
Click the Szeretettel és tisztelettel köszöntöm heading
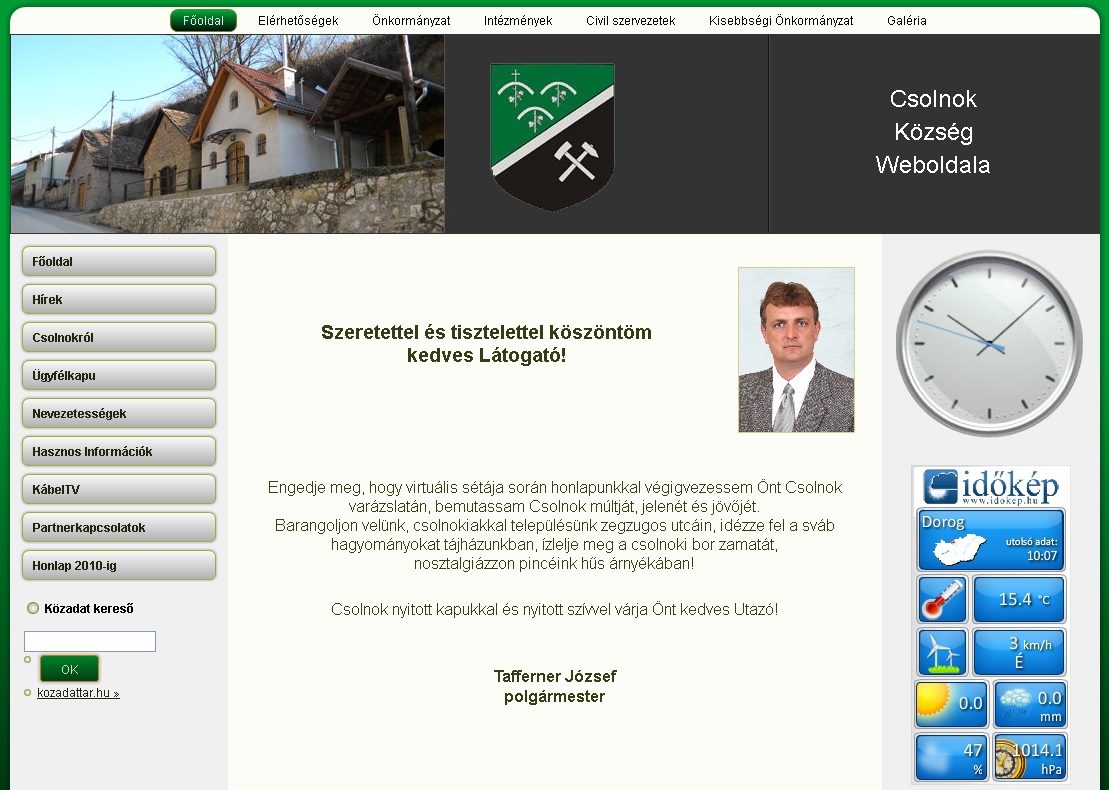tap(487, 343)
